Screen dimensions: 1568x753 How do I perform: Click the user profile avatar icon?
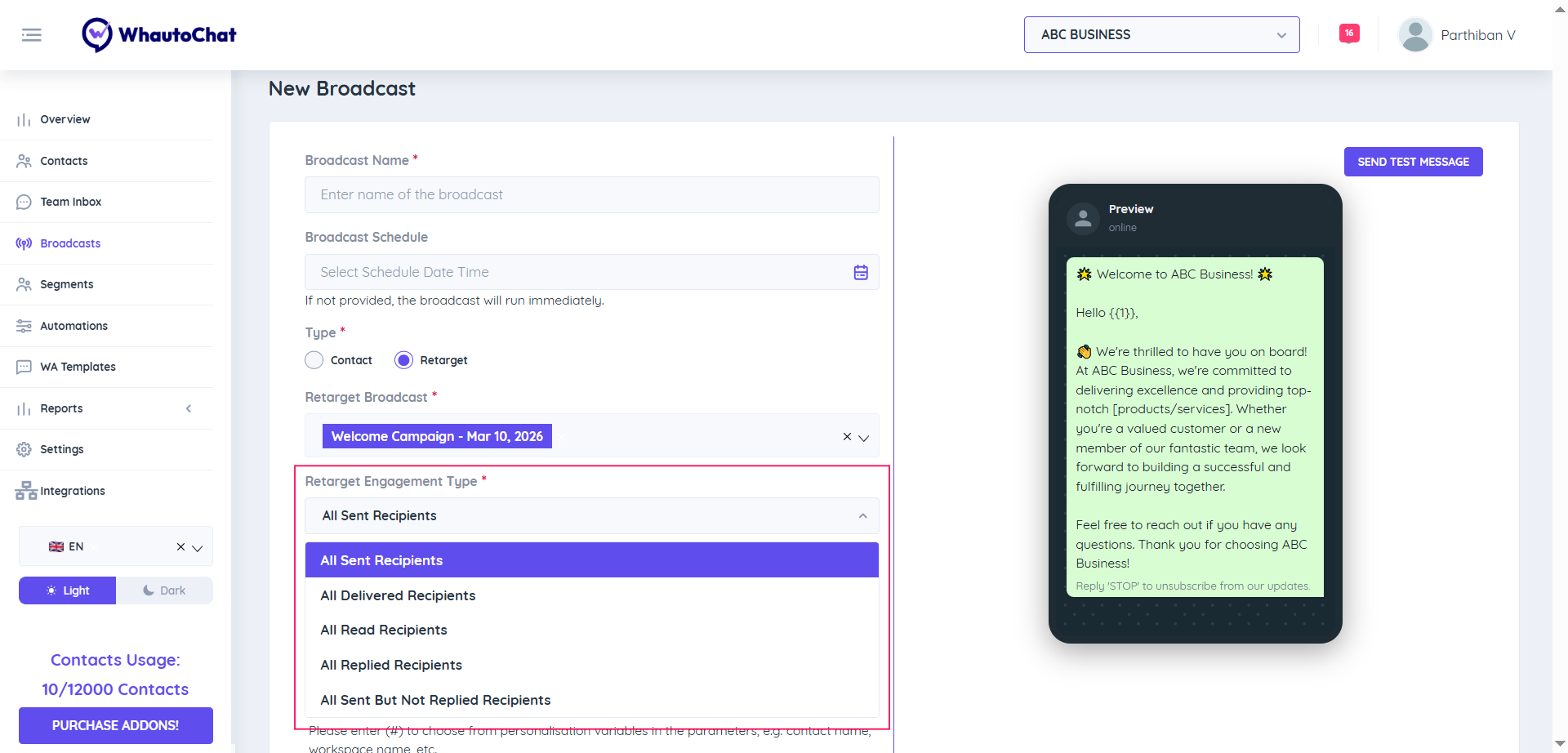(x=1414, y=35)
